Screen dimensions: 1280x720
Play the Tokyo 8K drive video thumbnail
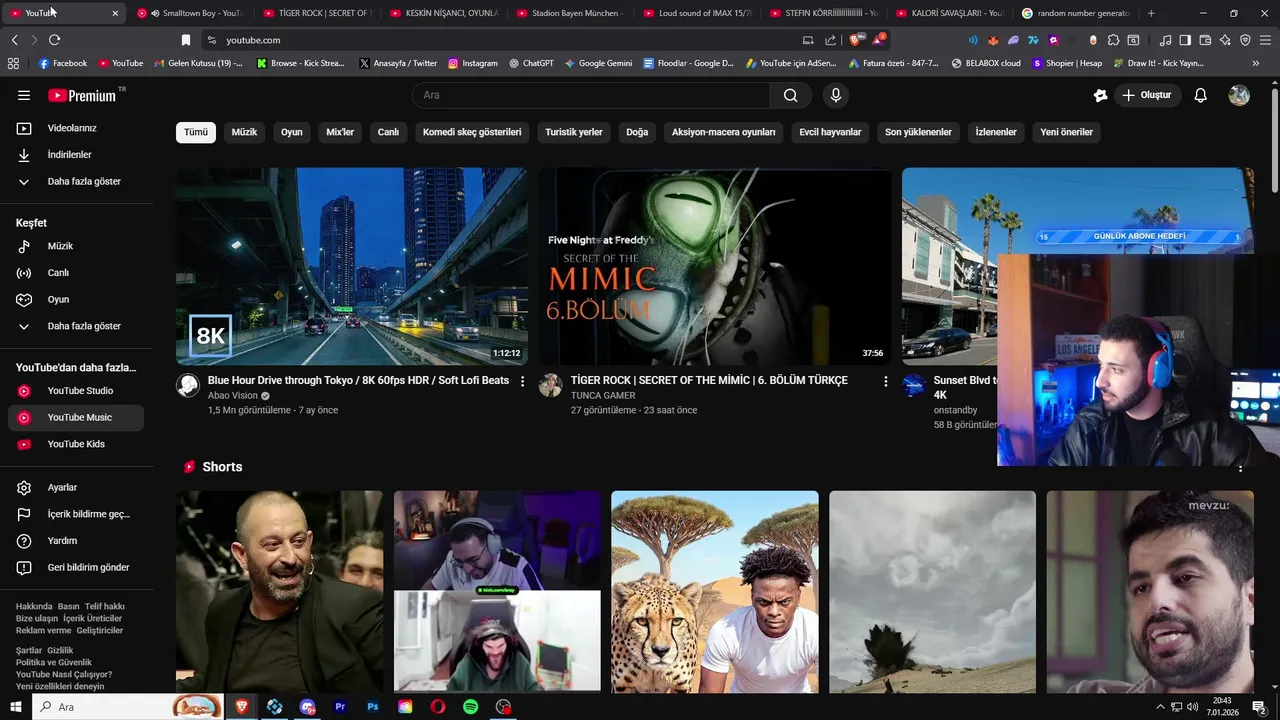pyautogui.click(x=352, y=266)
